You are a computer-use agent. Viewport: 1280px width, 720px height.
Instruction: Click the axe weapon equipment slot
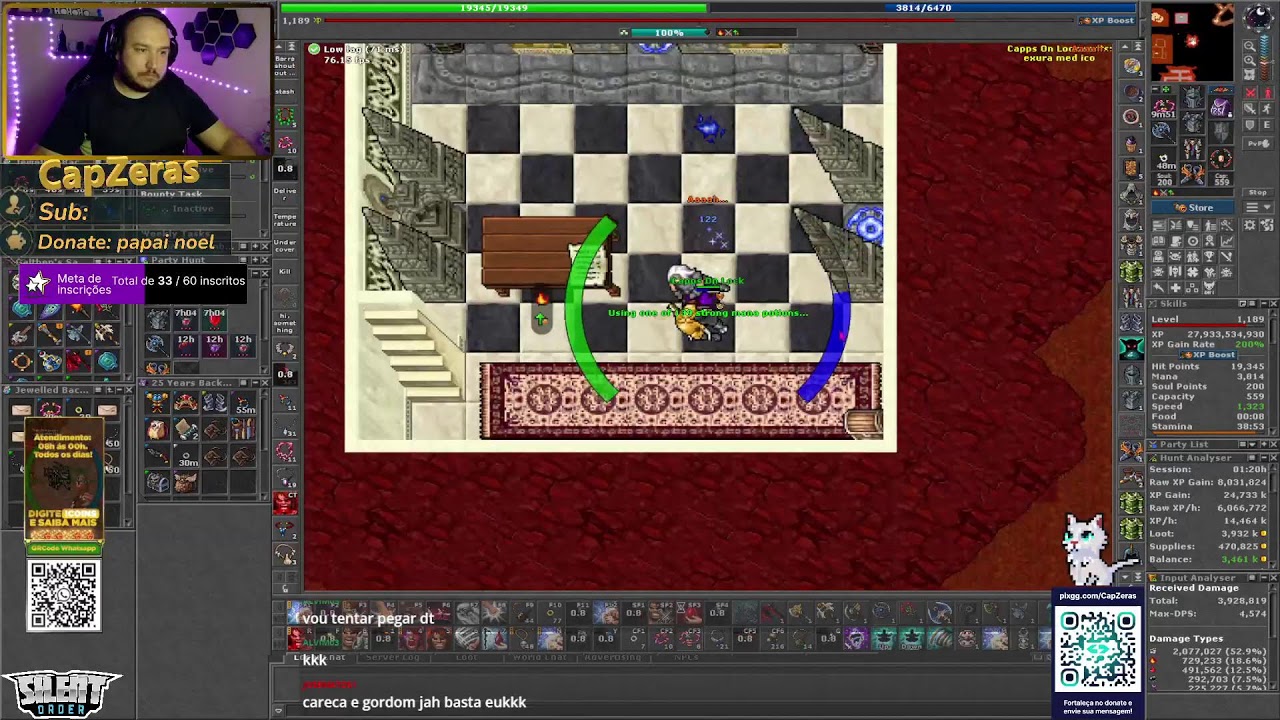(x=1163, y=131)
